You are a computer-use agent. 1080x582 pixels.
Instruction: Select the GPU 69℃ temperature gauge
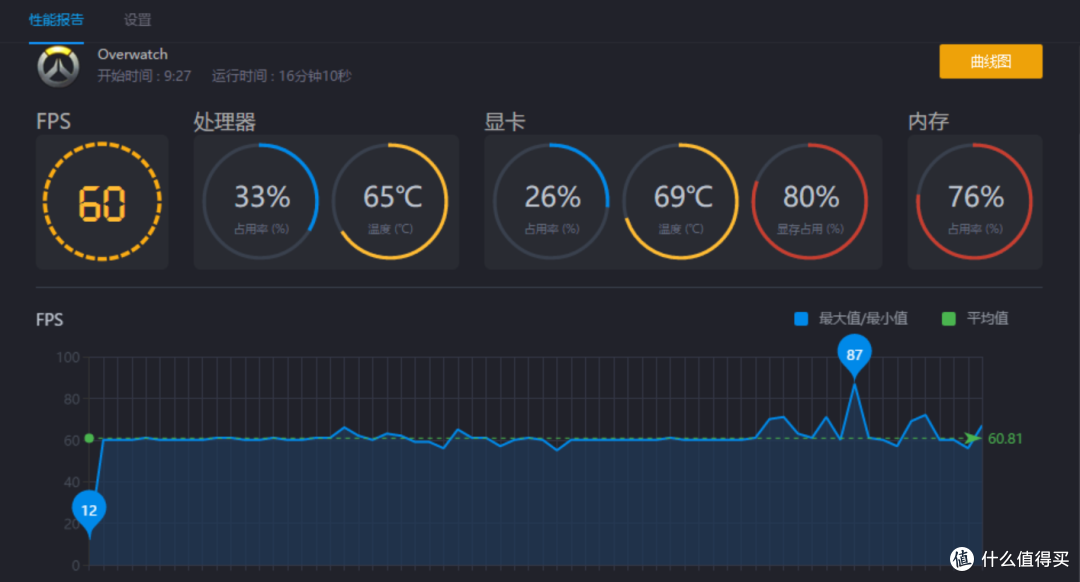[x=681, y=202]
